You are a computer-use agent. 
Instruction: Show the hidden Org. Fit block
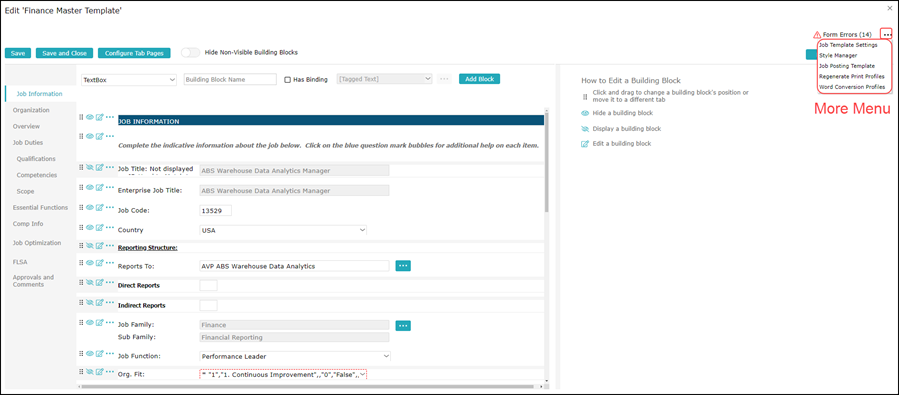[89, 372]
